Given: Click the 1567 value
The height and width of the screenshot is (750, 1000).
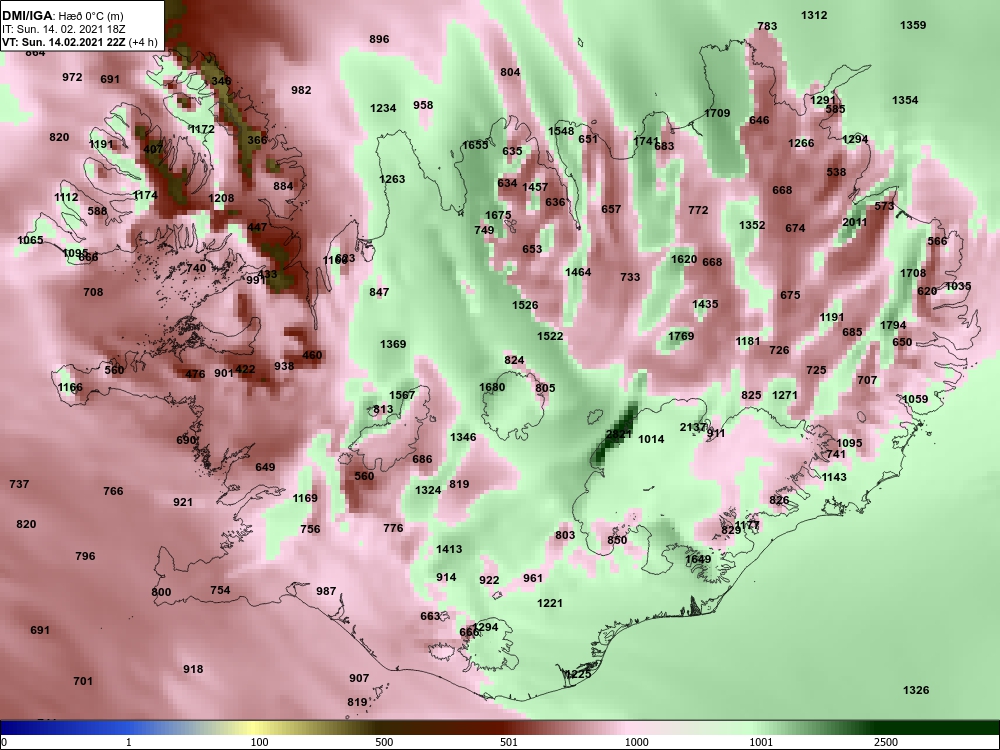Looking at the screenshot, I should tap(402, 395).
